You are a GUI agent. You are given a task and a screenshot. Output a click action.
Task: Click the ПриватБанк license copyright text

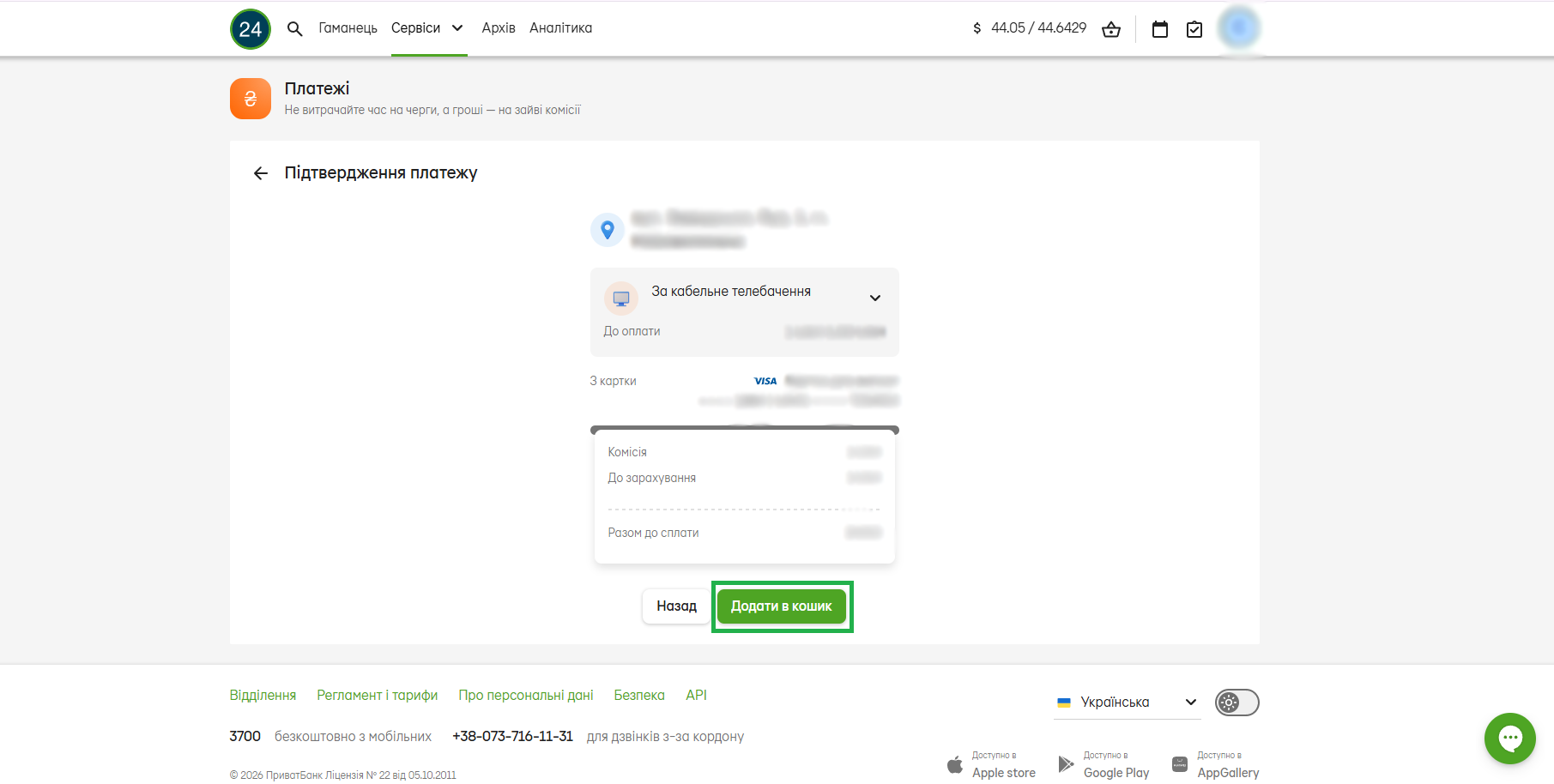click(343, 775)
